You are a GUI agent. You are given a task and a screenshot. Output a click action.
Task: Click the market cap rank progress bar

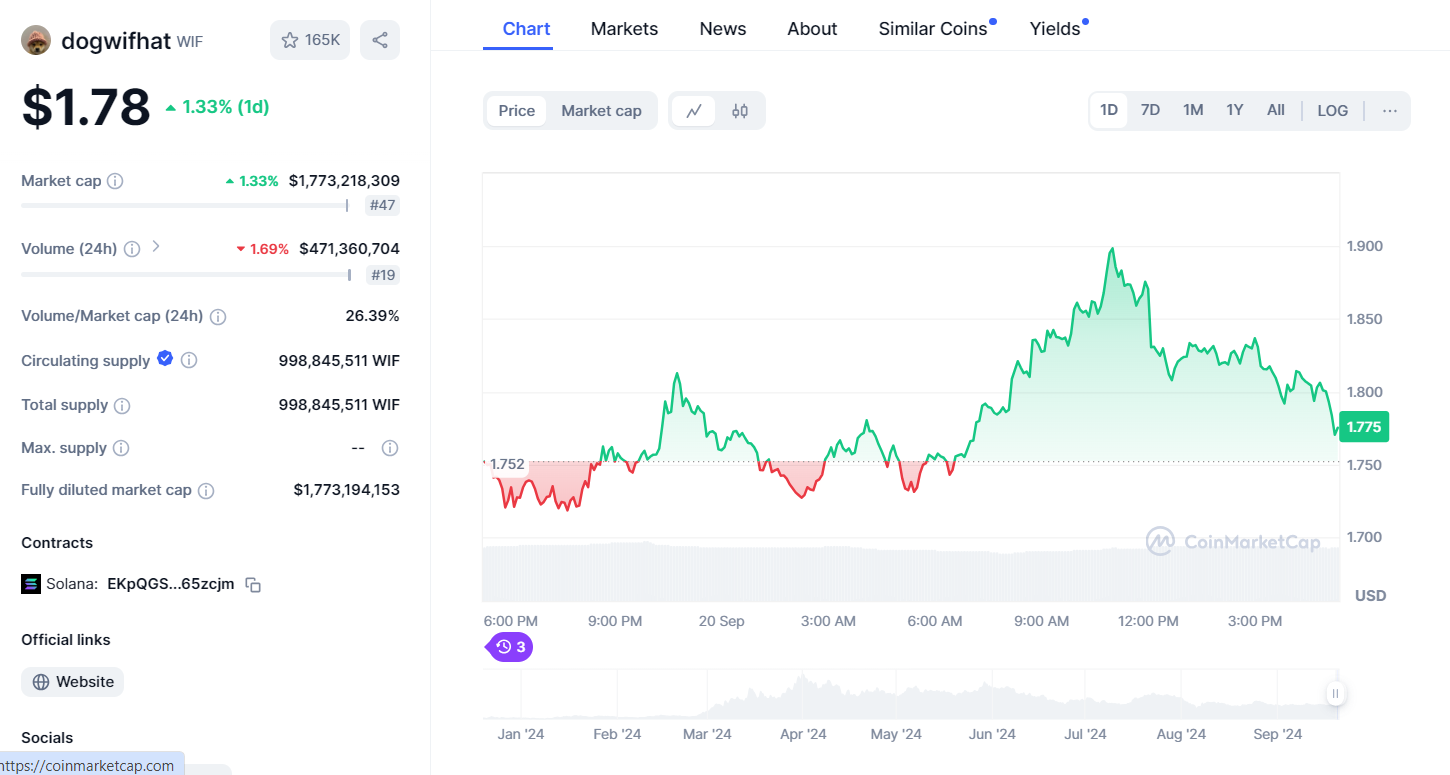[185, 205]
